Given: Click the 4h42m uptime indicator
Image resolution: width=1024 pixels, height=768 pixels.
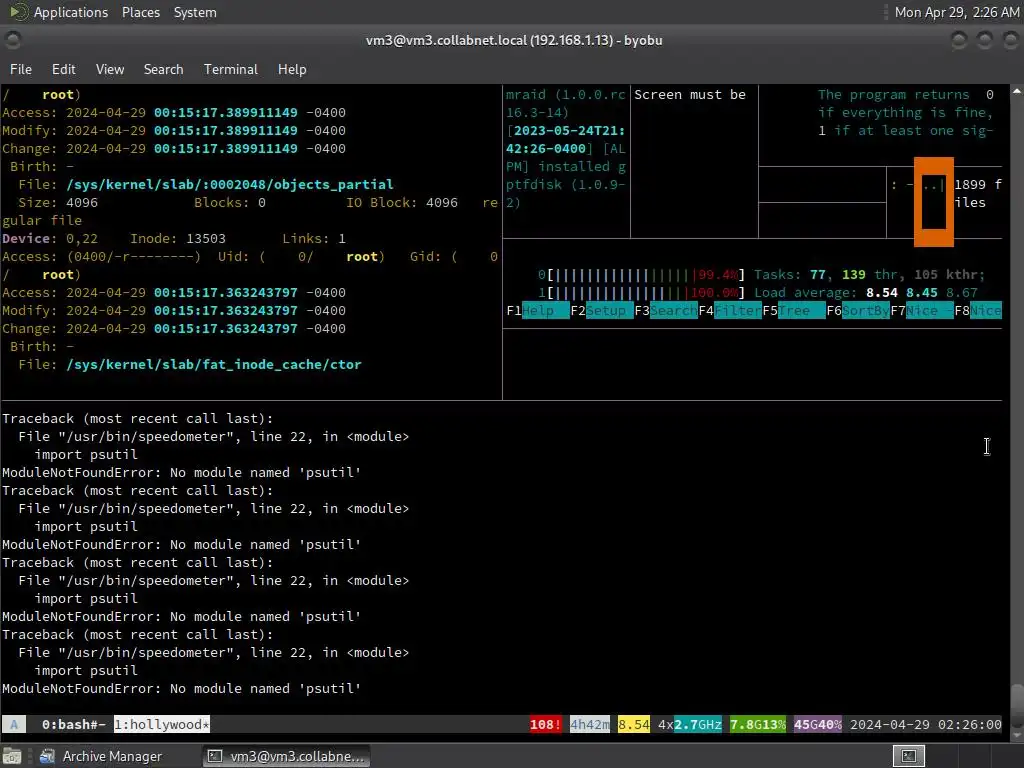Looking at the screenshot, I should click(590, 724).
